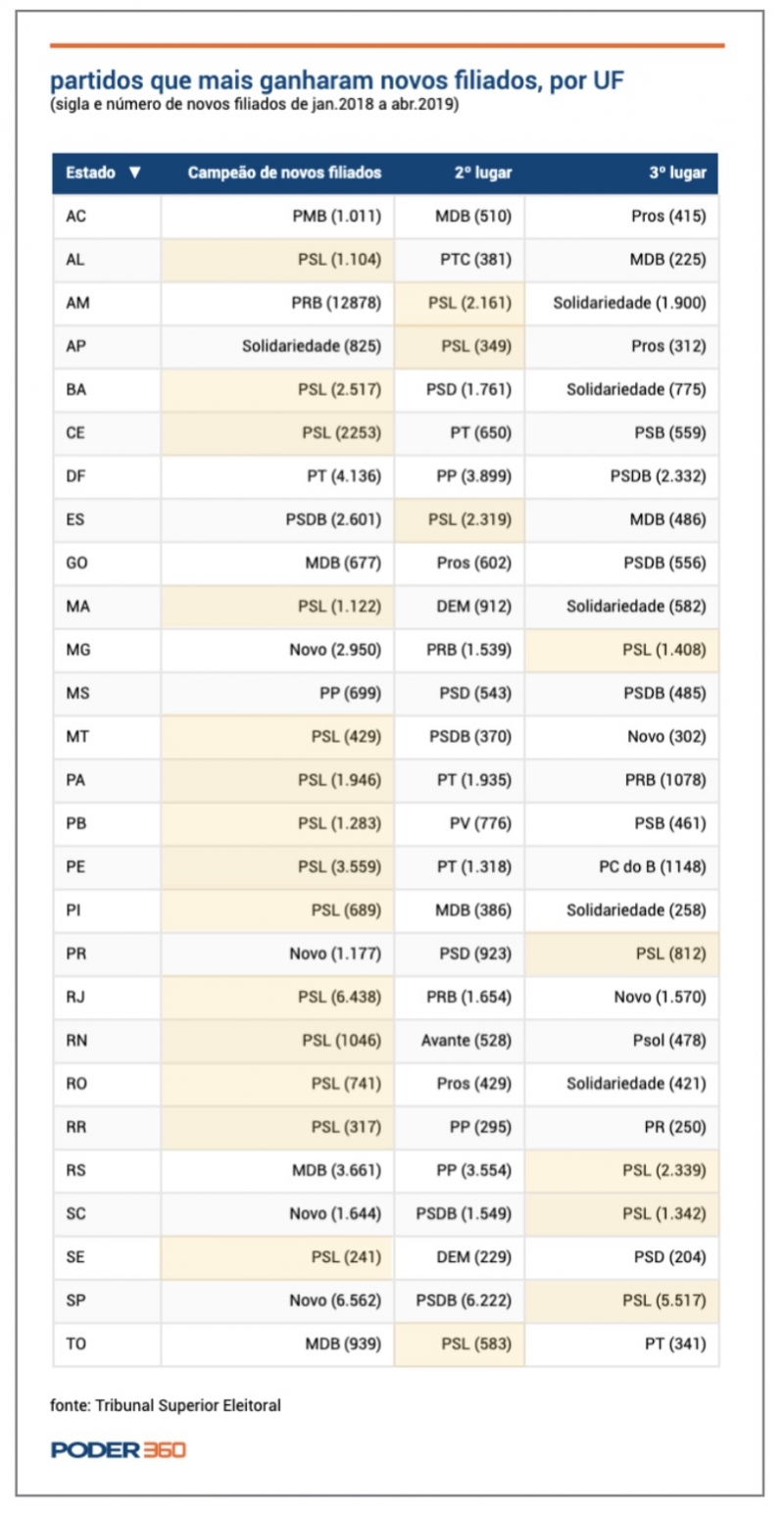This screenshot has width=784, height=1519.
Task: Select the AC state row label
Action: (x=76, y=217)
